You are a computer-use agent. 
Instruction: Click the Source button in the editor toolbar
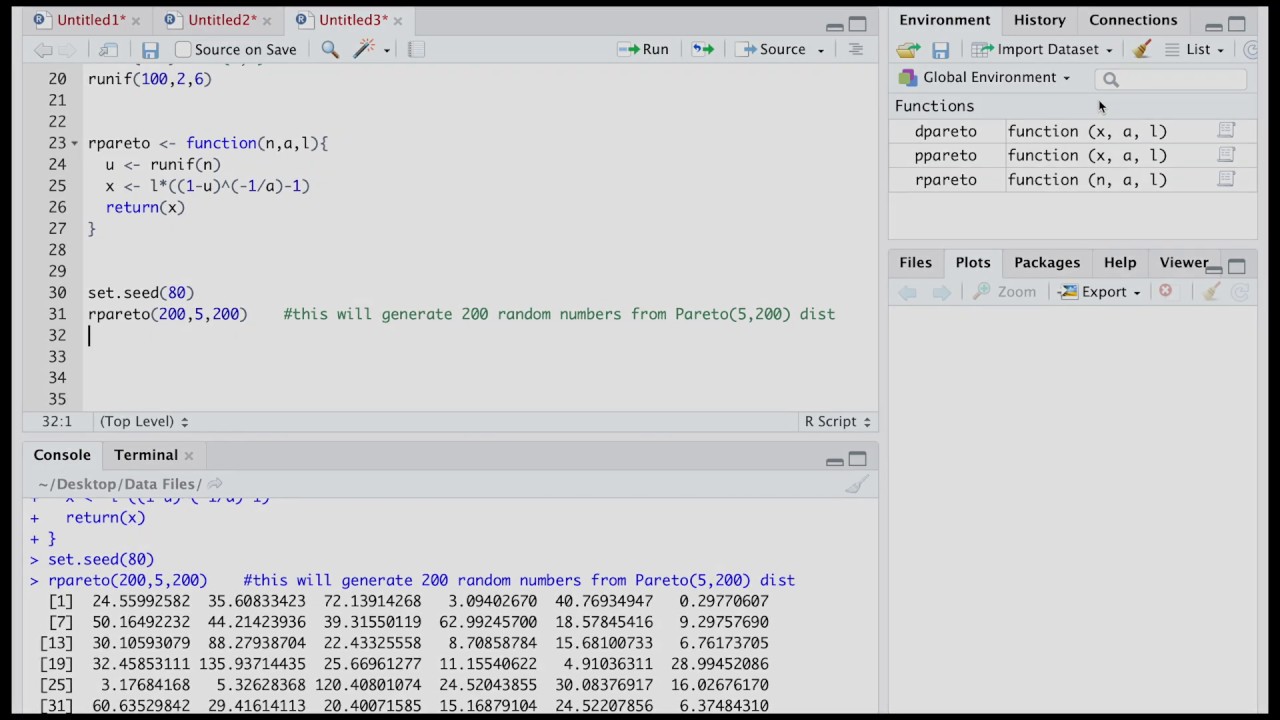coord(771,49)
